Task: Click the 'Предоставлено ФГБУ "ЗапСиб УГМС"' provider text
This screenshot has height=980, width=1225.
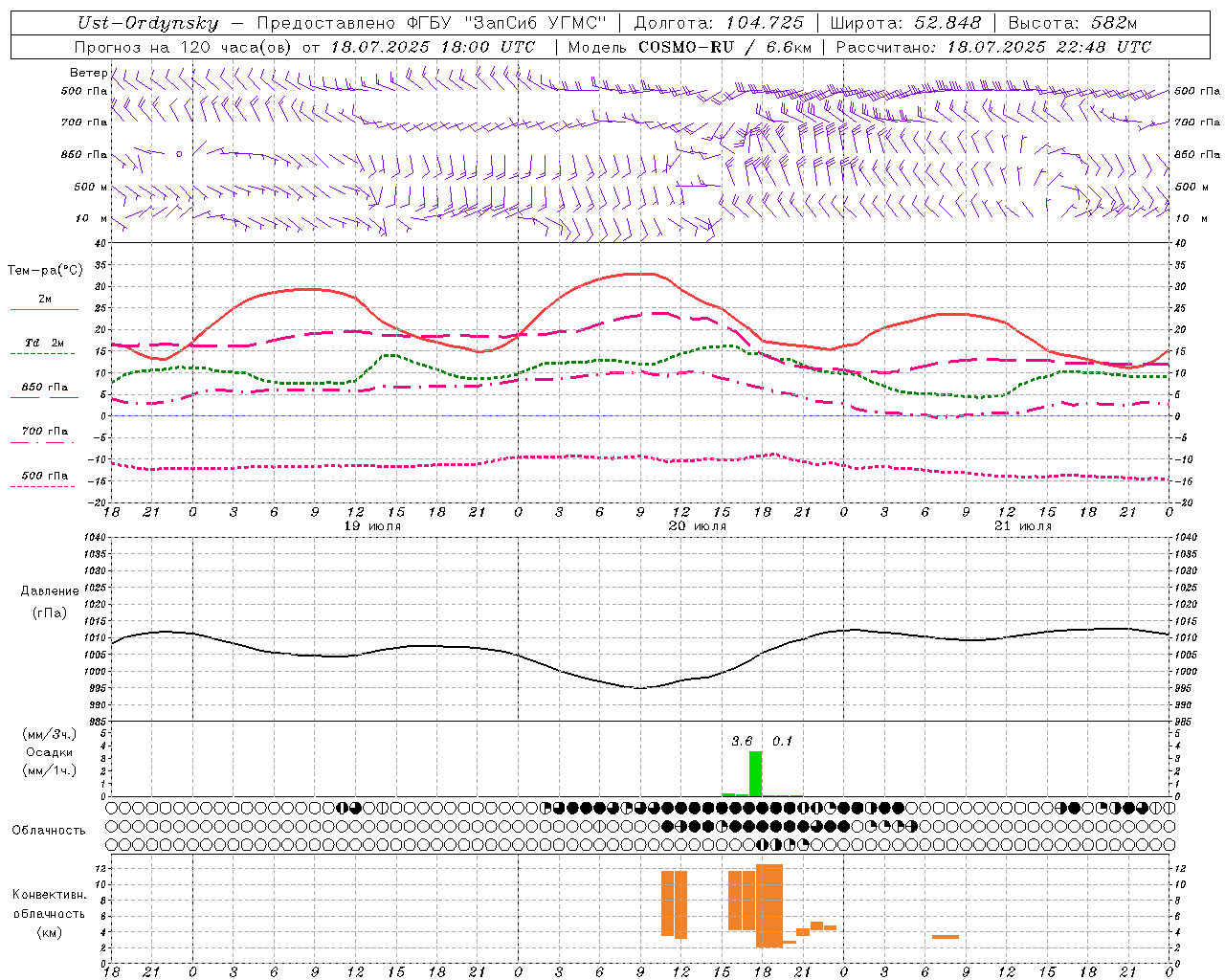Action: [x=433, y=23]
